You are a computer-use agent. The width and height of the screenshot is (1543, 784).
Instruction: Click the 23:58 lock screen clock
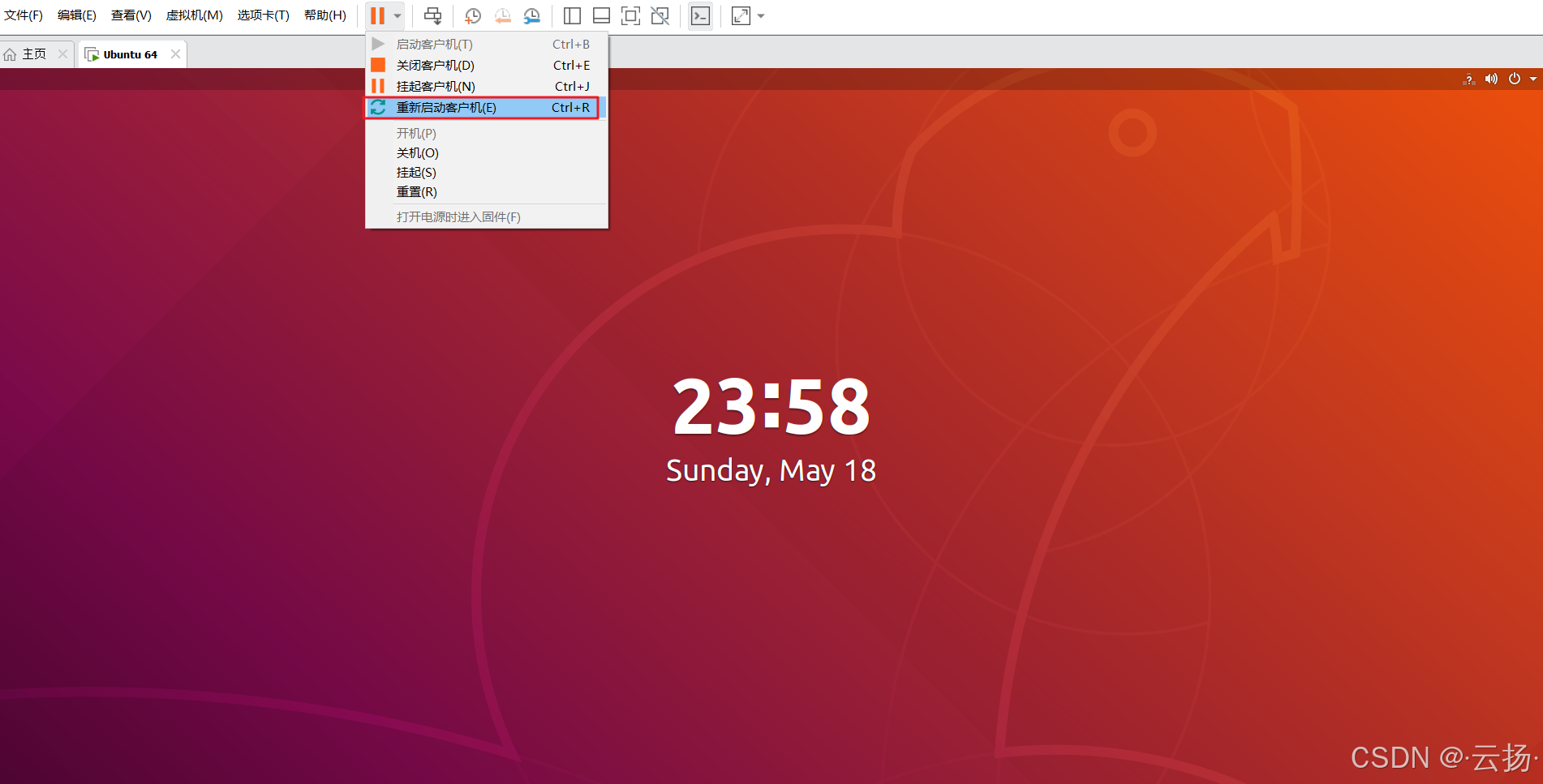[x=771, y=405]
